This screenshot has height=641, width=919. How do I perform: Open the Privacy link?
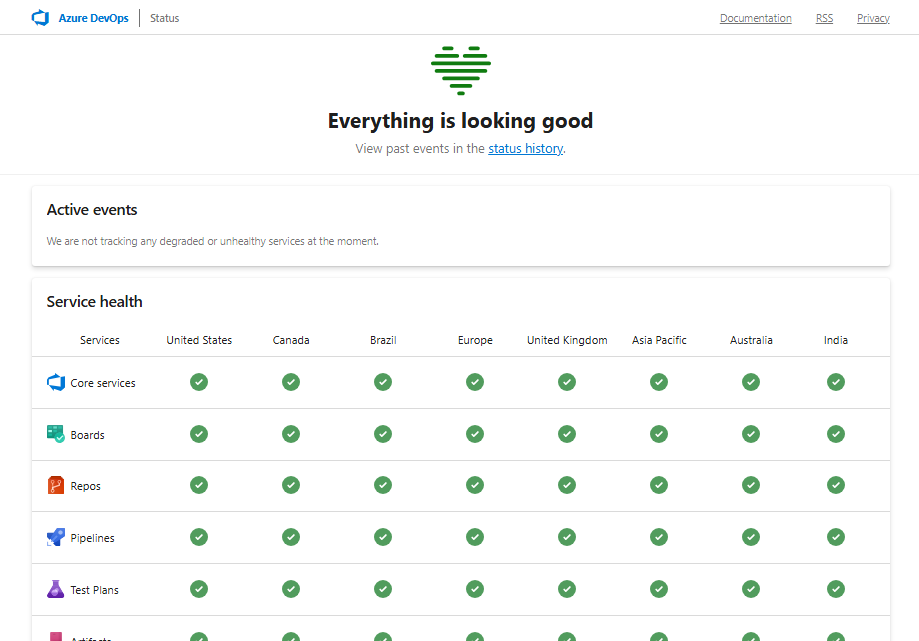(x=873, y=18)
